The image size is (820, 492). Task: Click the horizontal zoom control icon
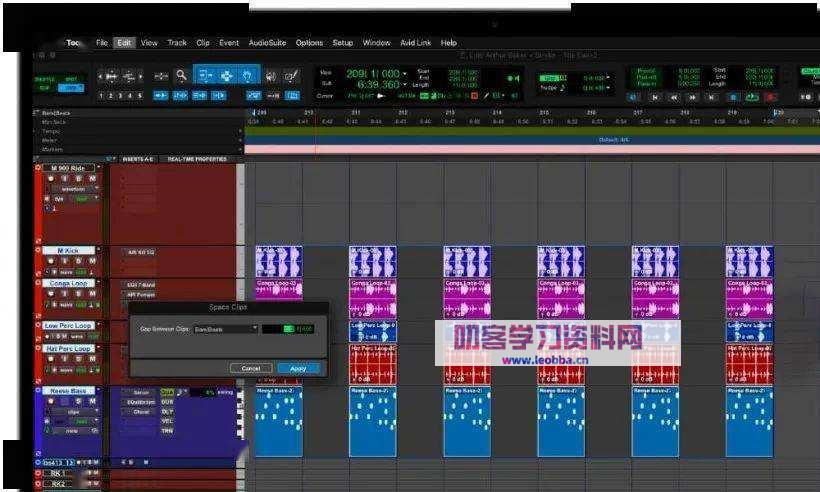pos(111,76)
